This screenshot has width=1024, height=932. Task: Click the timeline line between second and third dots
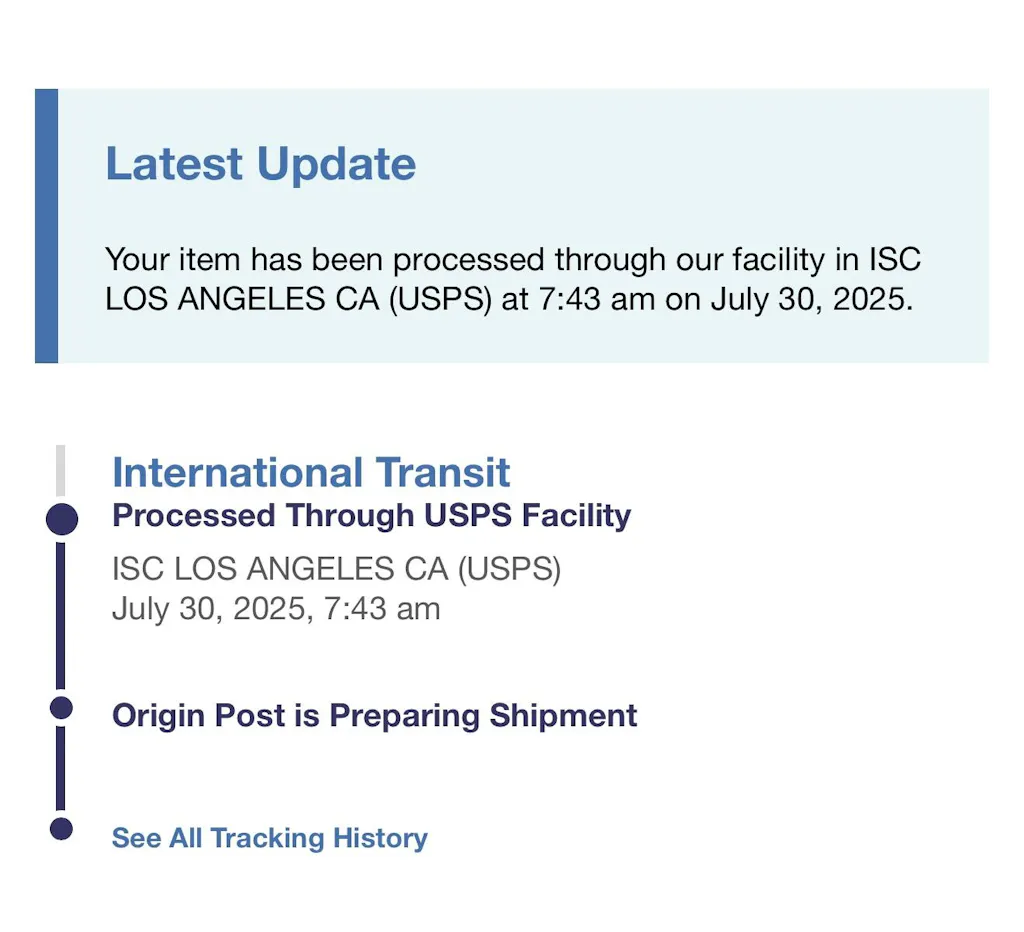tap(61, 768)
